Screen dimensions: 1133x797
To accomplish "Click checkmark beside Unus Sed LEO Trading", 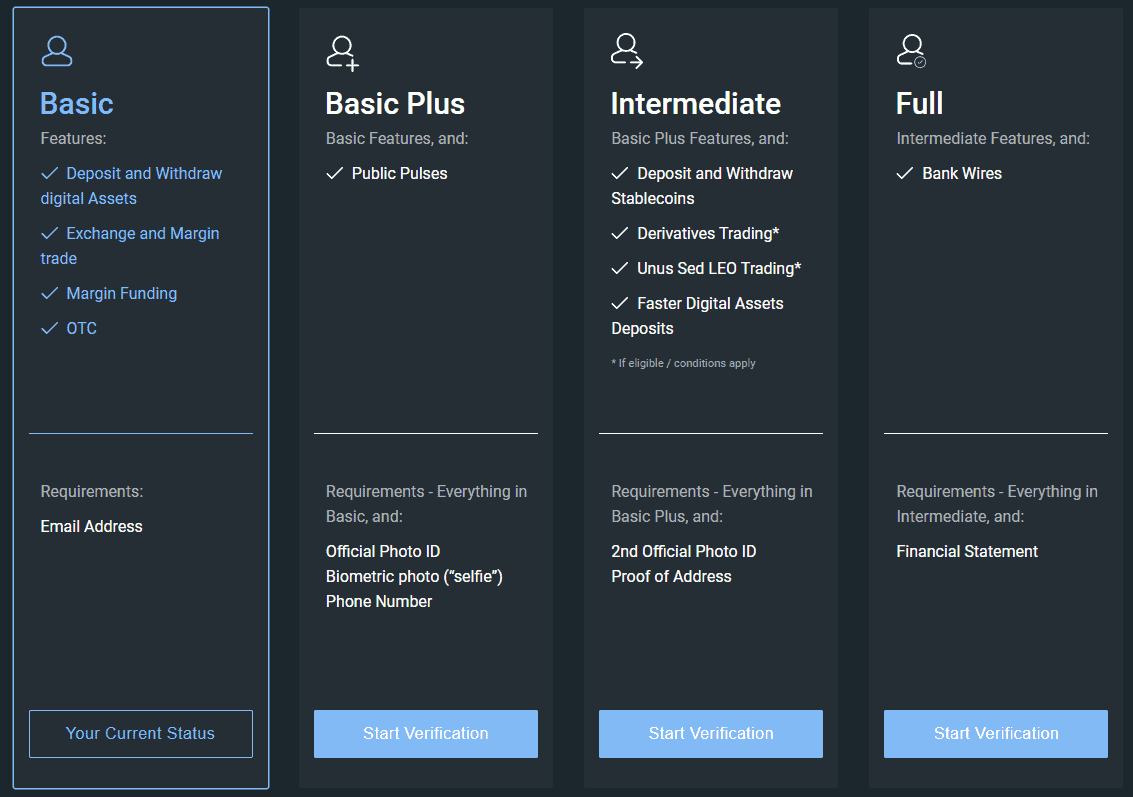I will [x=620, y=269].
